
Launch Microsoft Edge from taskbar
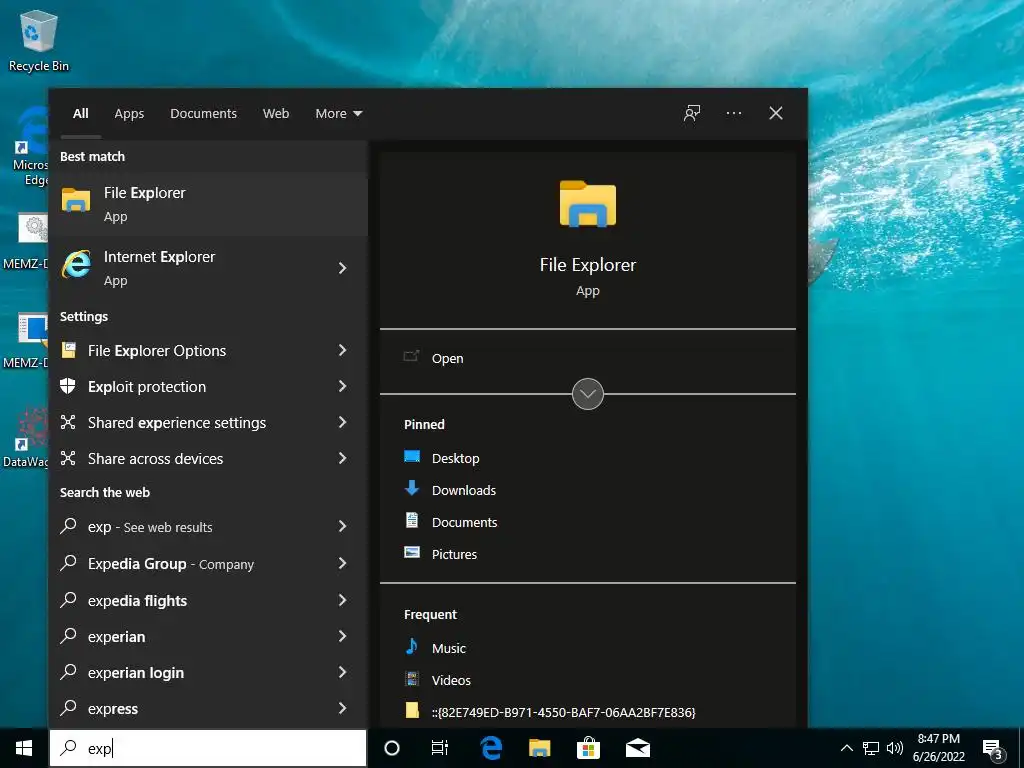pos(491,748)
